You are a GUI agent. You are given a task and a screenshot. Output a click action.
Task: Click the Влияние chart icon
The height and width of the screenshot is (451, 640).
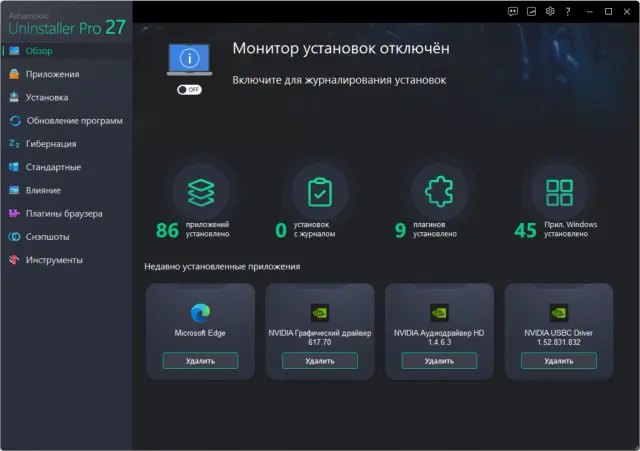[x=14, y=190]
